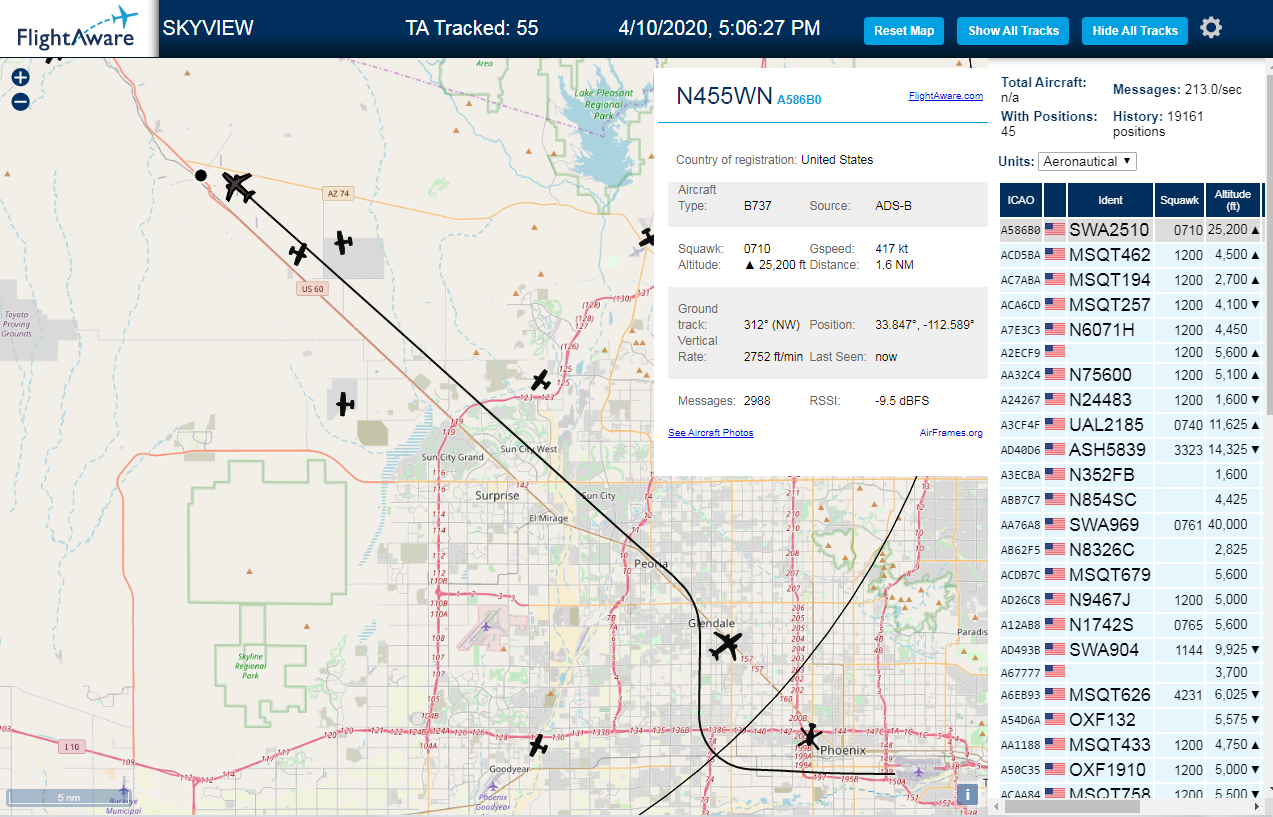Select the large aircraft icon over Glendale
Viewport: 1273px width, 817px height.
pyautogui.click(x=726, y=646)
